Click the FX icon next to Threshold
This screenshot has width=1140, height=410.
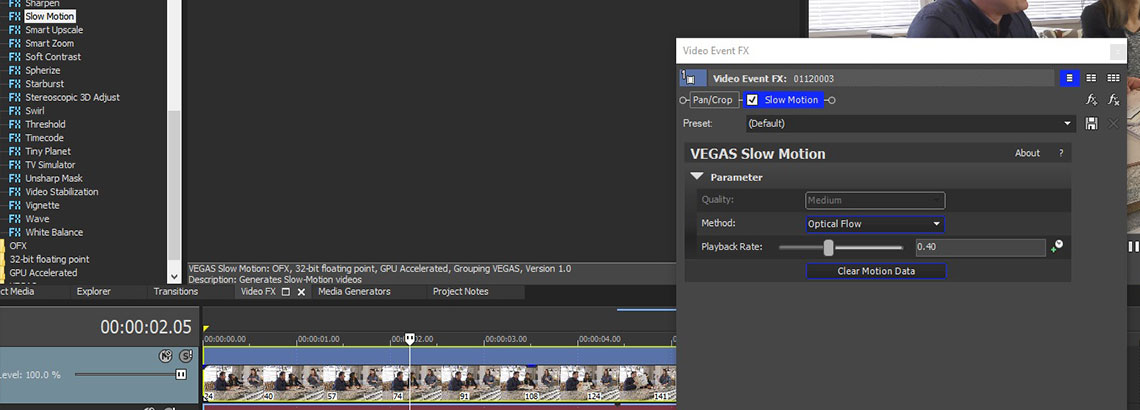point(15,124)
